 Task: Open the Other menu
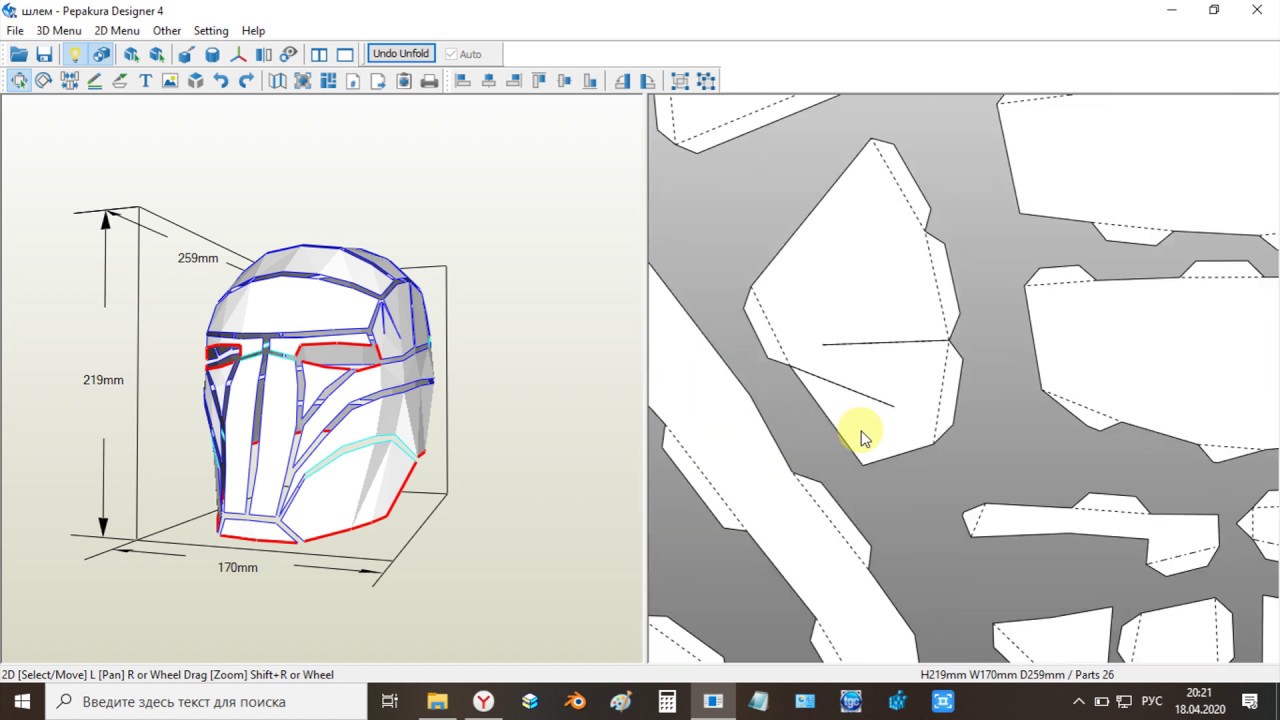tap(167, 31)
